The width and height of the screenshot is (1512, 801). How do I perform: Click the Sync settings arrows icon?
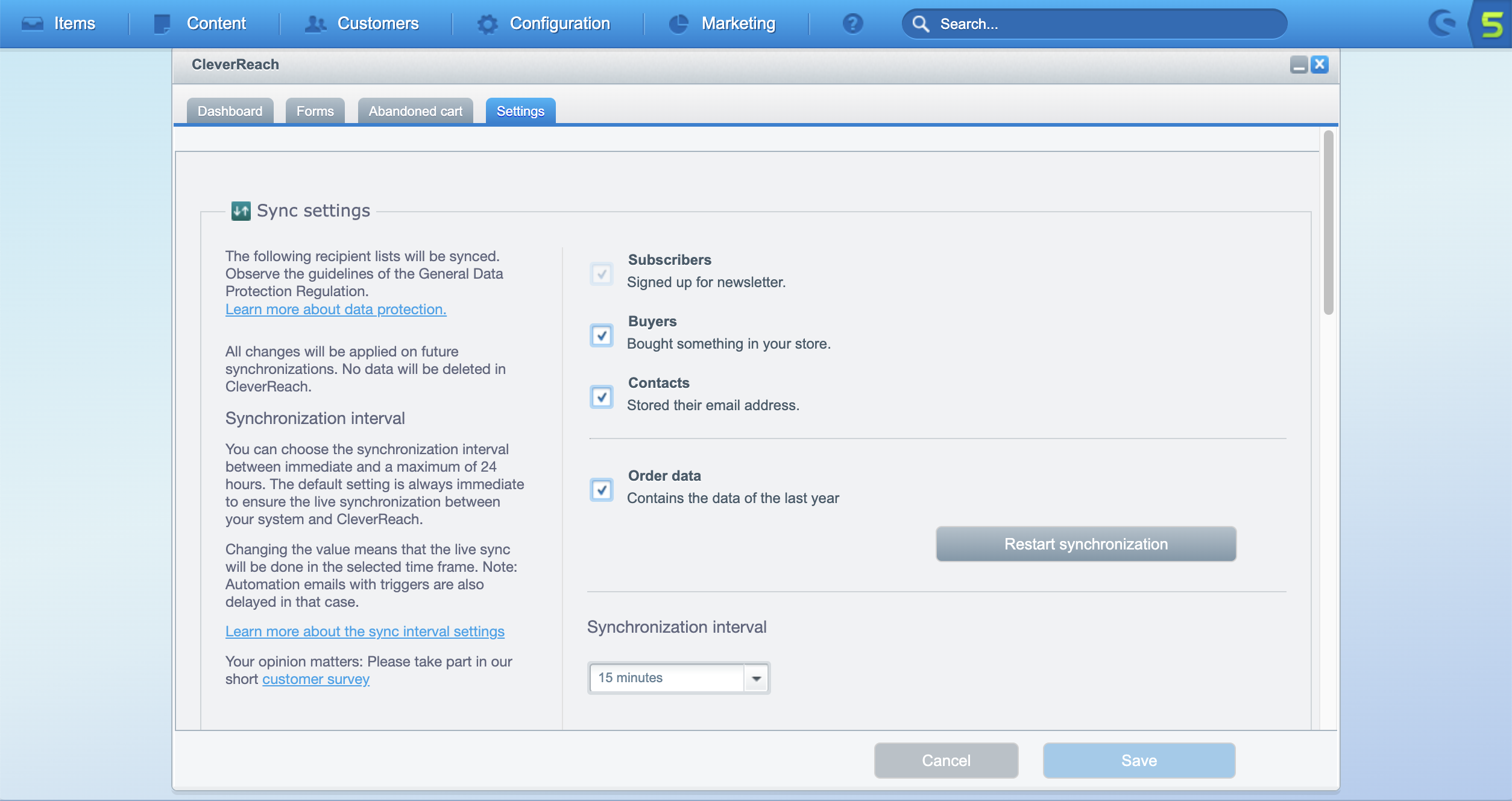(241, 211)
